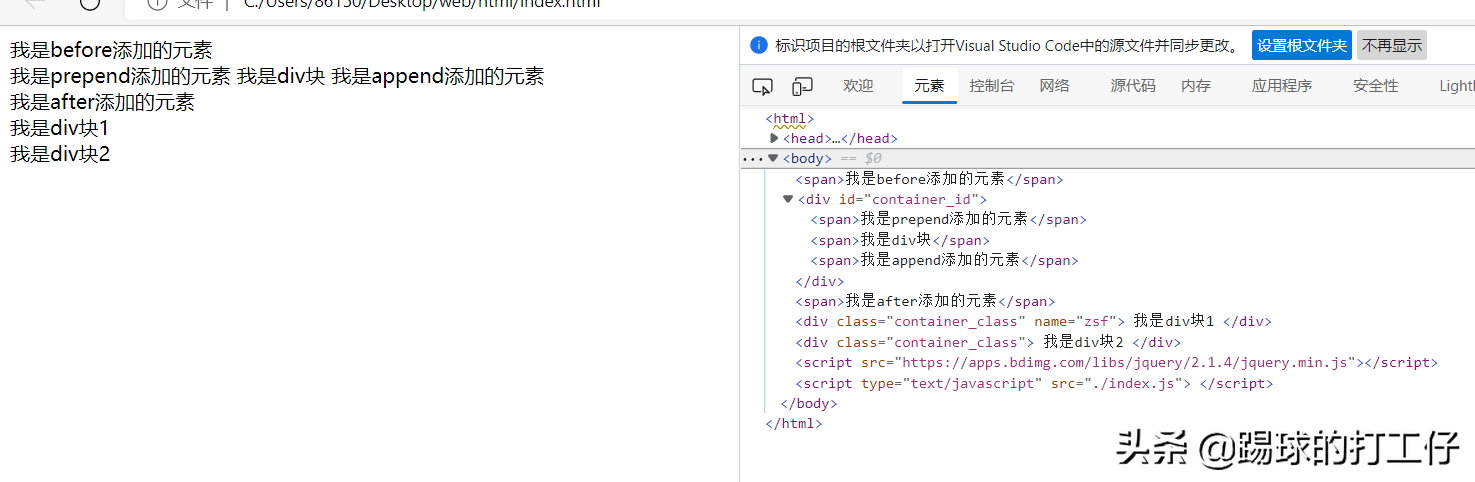Viewport: 1475px width, 482px height.
Task: Switch to the 元素 tab
Action: point(929,86)
